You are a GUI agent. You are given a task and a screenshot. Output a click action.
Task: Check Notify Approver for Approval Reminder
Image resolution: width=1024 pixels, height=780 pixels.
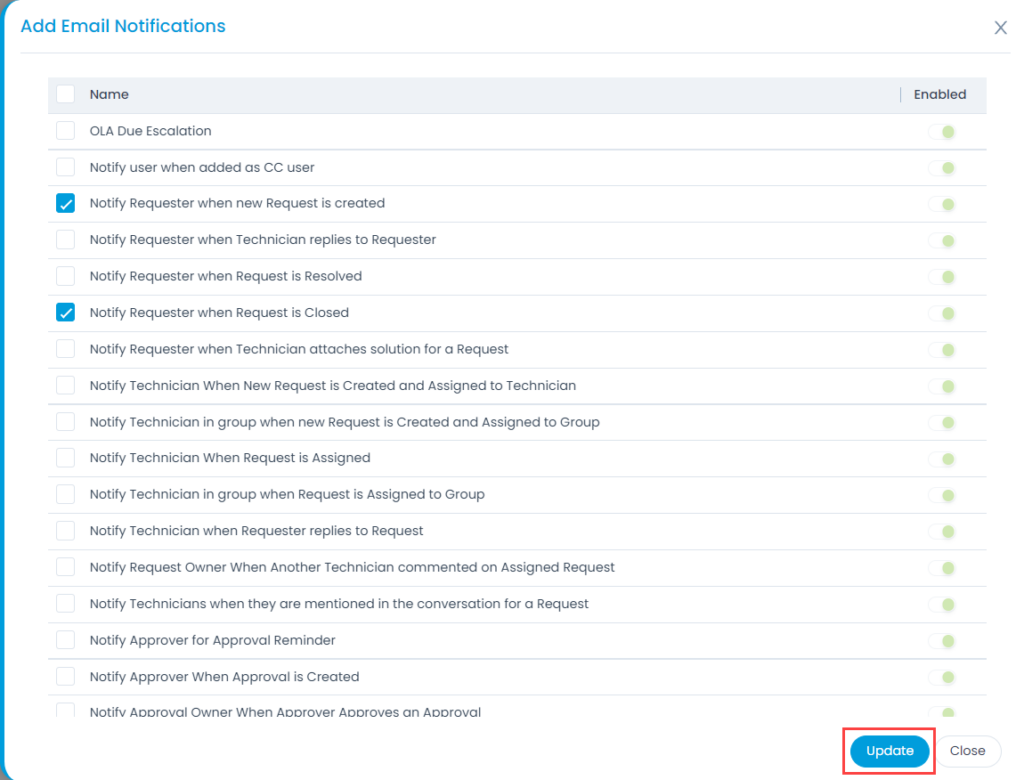[65, 640]
